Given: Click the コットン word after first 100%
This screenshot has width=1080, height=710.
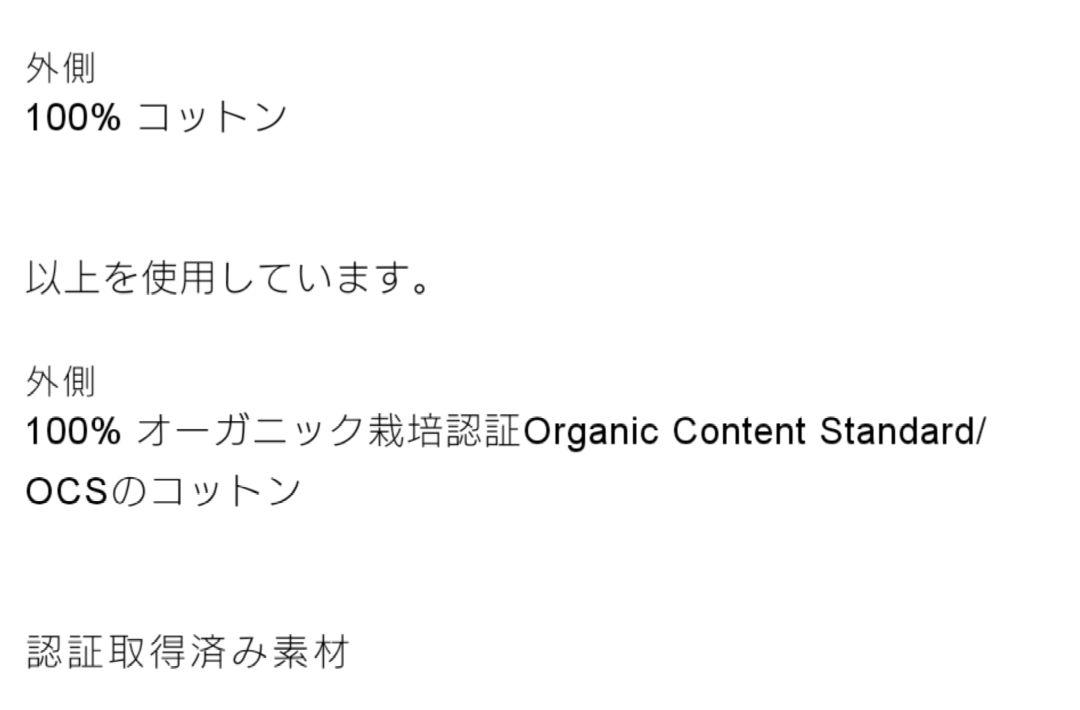Looking at the screenshot, I should click(x=212, y=116).
